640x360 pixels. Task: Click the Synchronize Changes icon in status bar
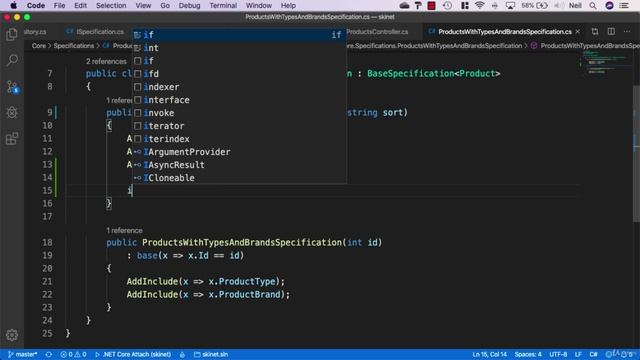click(49, 354)
